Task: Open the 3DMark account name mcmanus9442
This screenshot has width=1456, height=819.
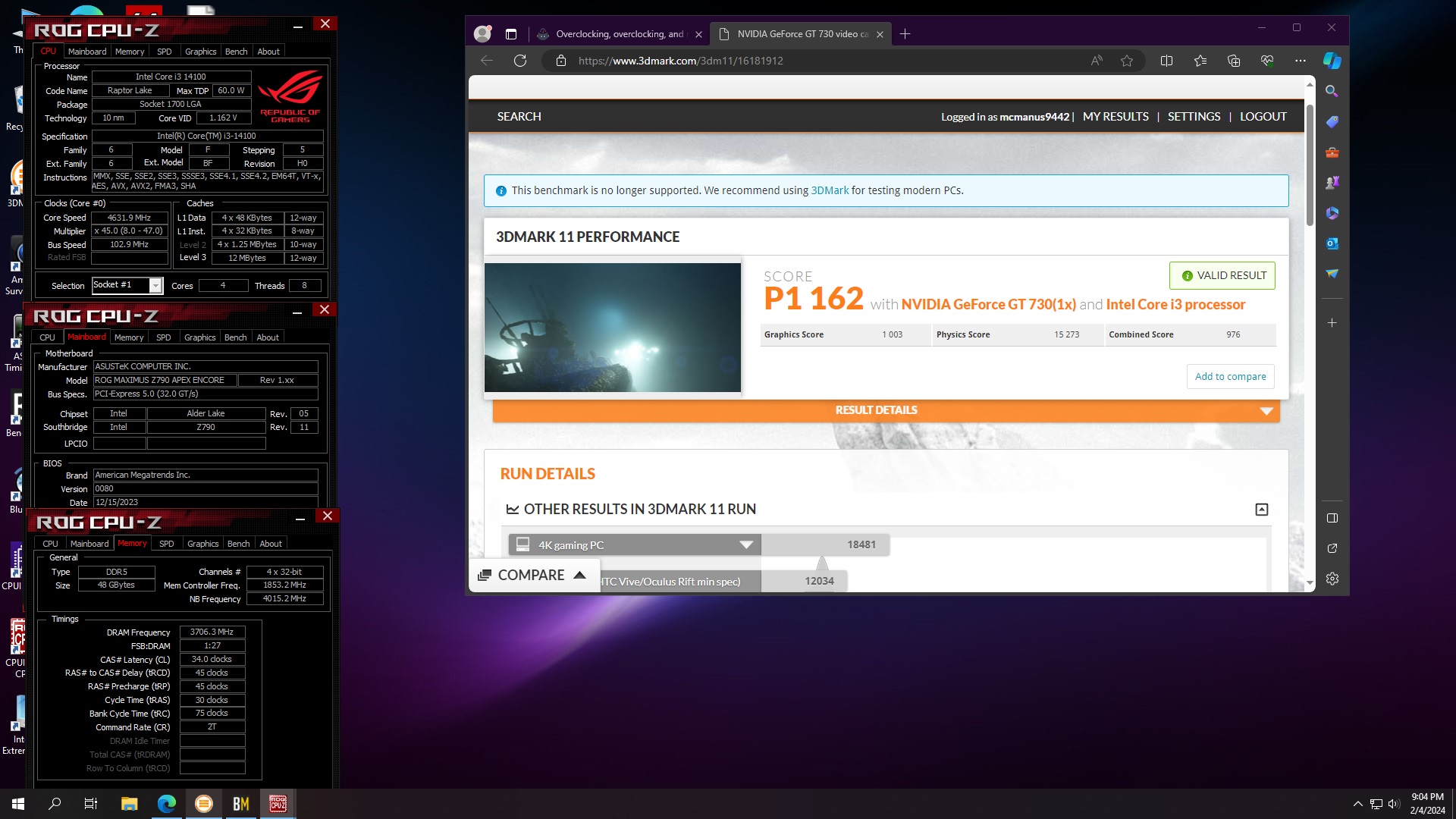Action: pos(1034,117)
